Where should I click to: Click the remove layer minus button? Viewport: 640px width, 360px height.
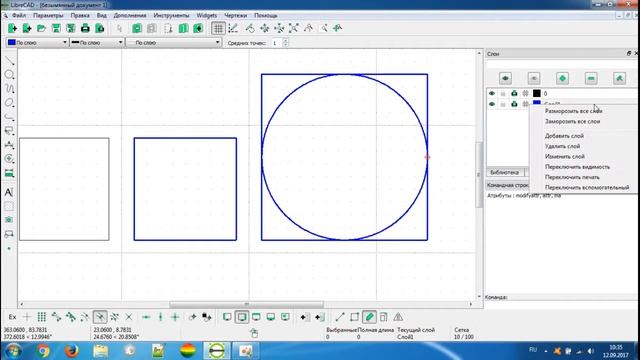(591, 78)
